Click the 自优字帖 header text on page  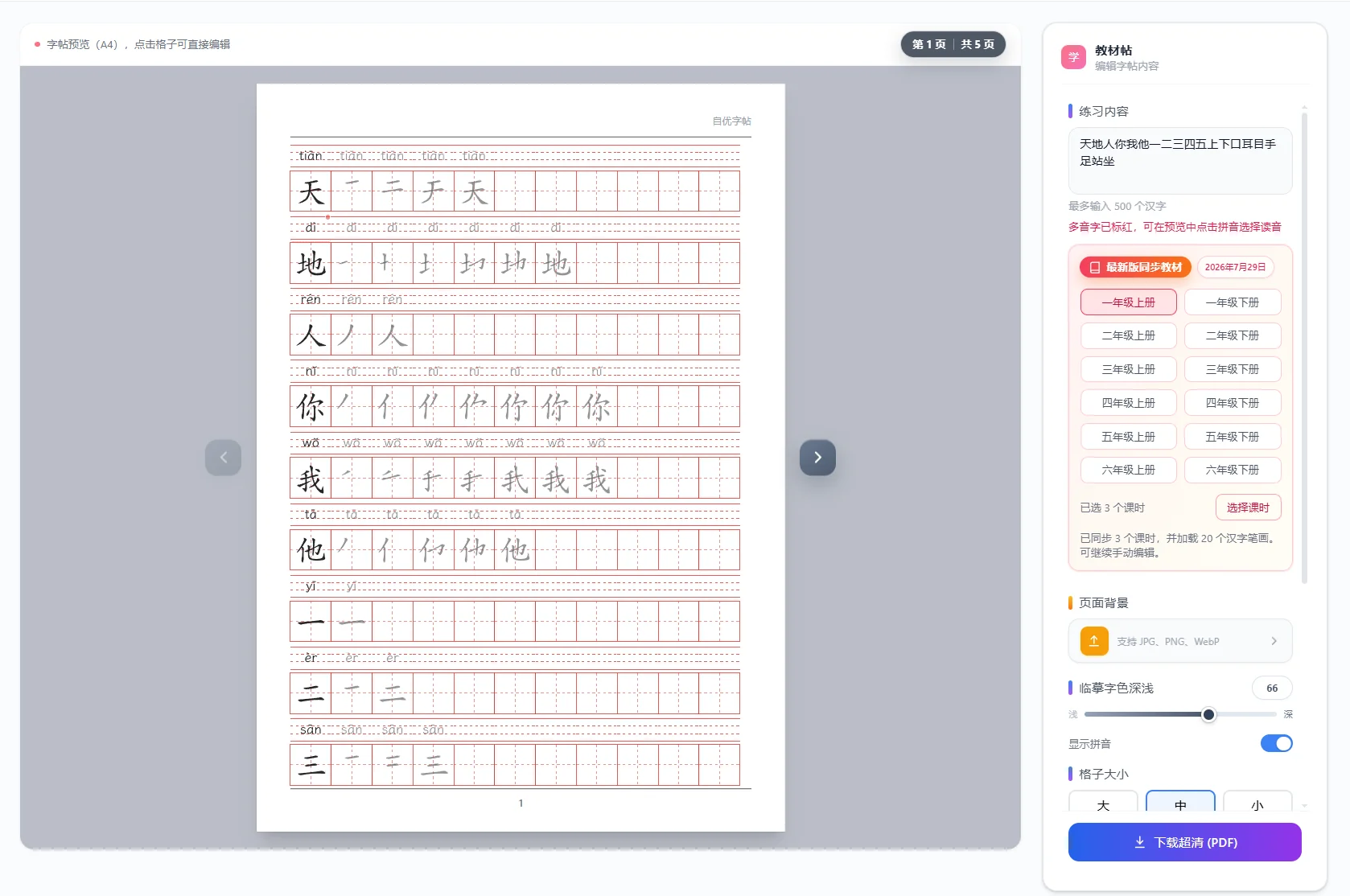(731, 121)
